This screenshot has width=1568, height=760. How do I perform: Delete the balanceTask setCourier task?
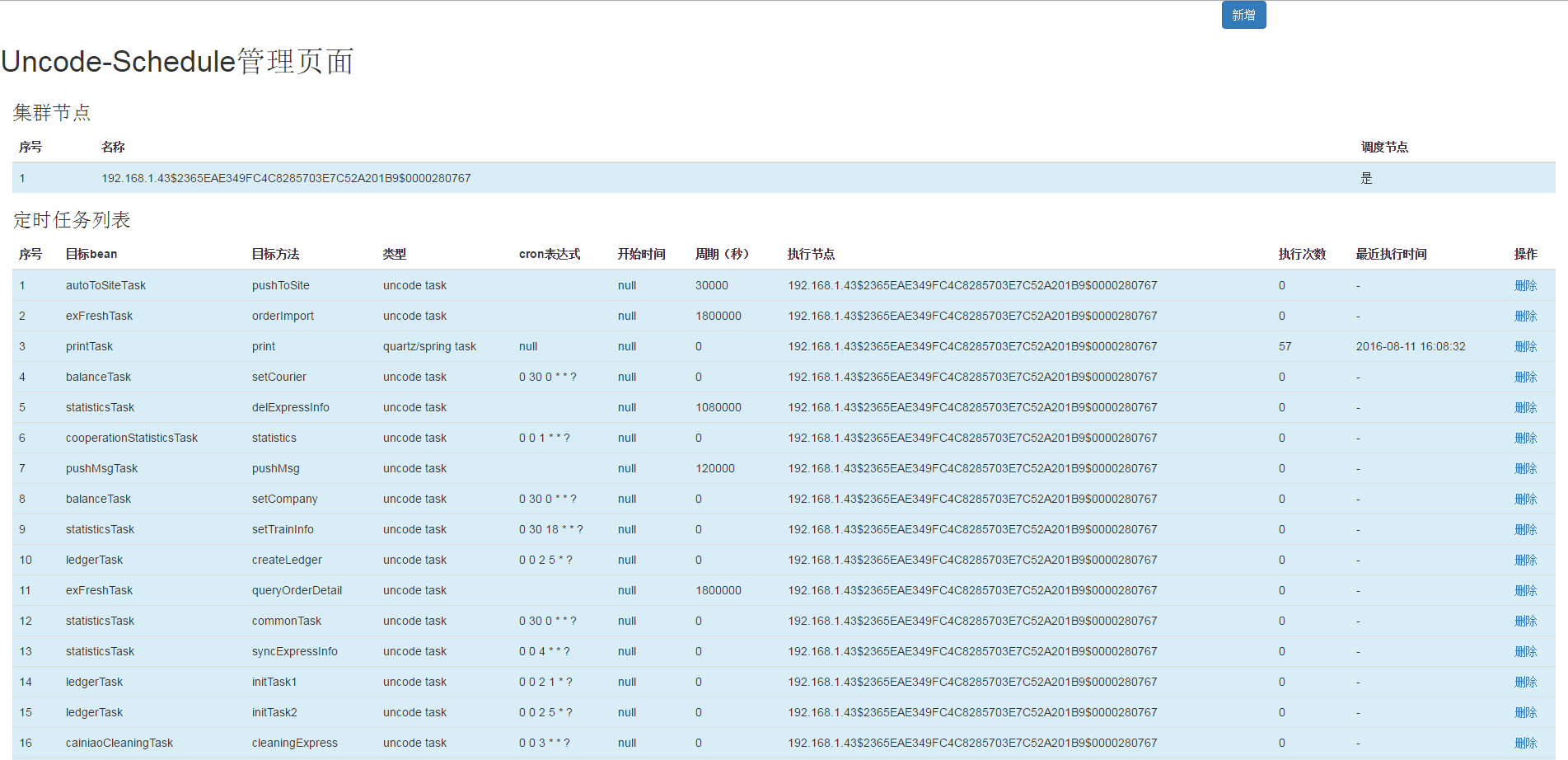click(x=1525, y=377)
